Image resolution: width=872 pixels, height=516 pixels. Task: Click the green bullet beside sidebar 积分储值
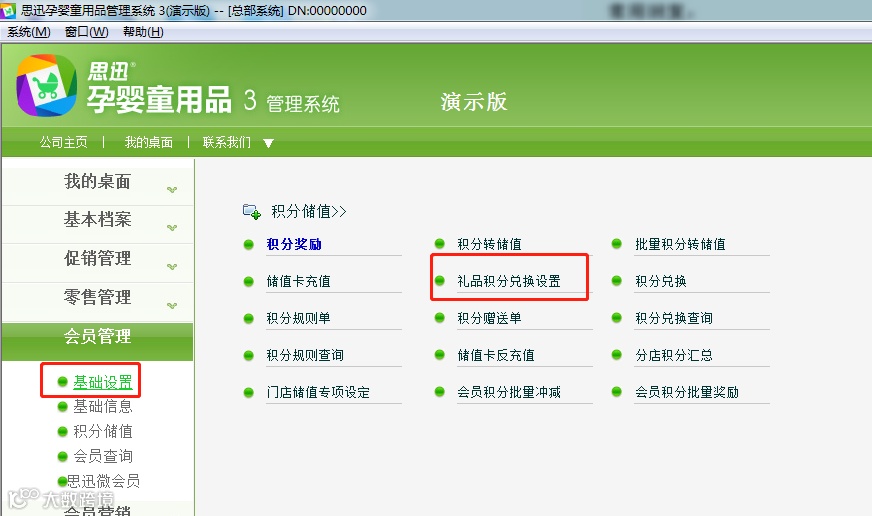point(62,431)
